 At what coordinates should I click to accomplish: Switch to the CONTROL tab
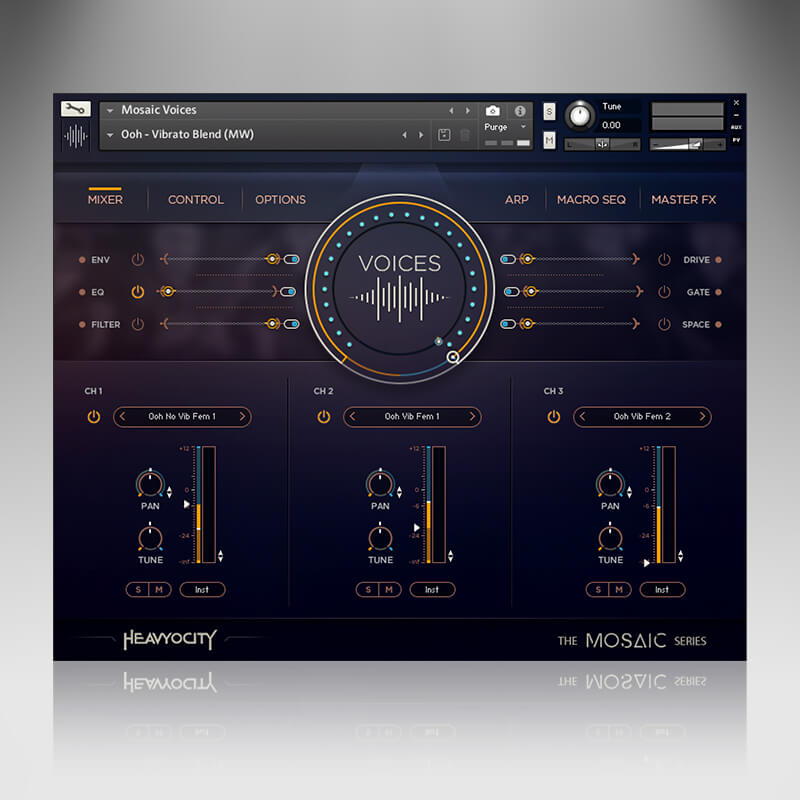click(196, 200)
